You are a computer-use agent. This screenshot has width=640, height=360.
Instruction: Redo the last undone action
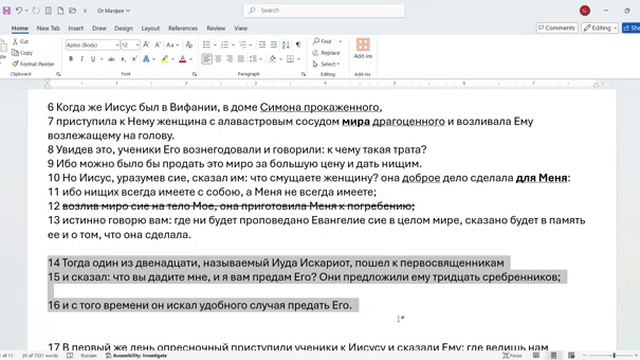point(36,11)
